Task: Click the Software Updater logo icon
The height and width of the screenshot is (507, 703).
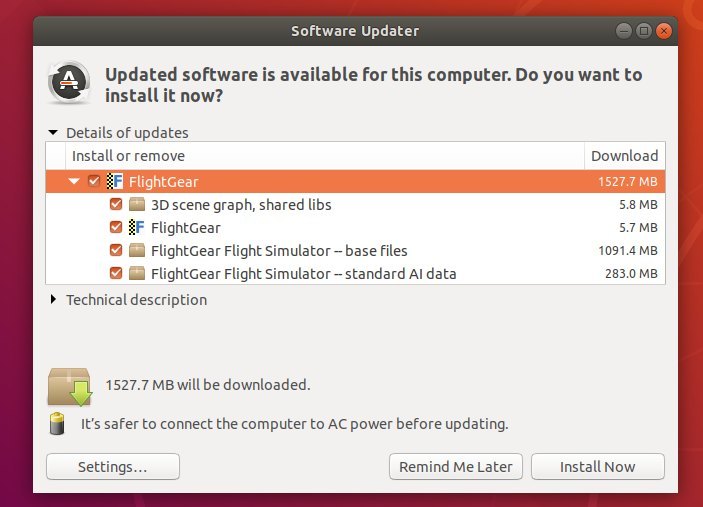Action: [69, 82]
